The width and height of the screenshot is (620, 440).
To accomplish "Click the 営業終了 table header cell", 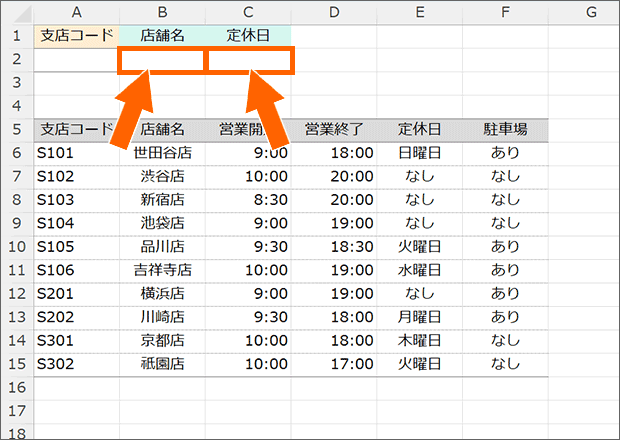I will [334, 129].
